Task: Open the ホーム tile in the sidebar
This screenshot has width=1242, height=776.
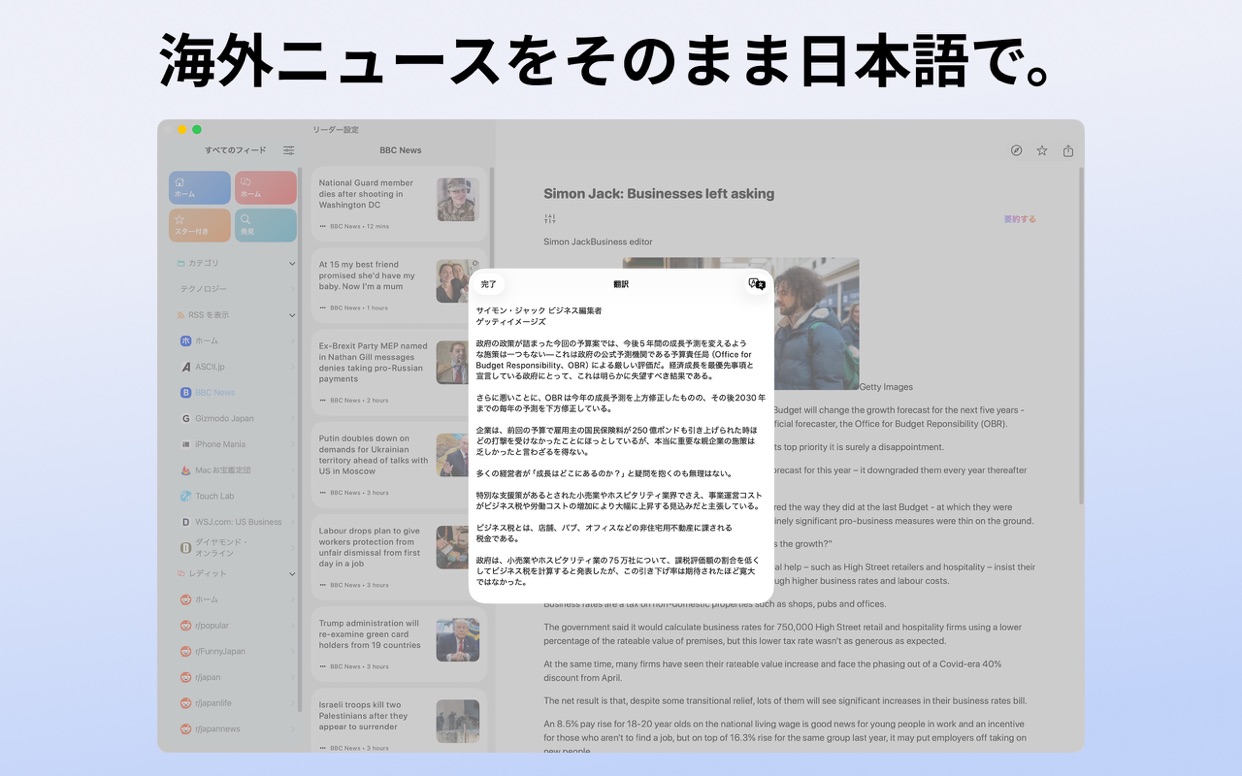Action: pyautogui.click(x=199, y=187)
